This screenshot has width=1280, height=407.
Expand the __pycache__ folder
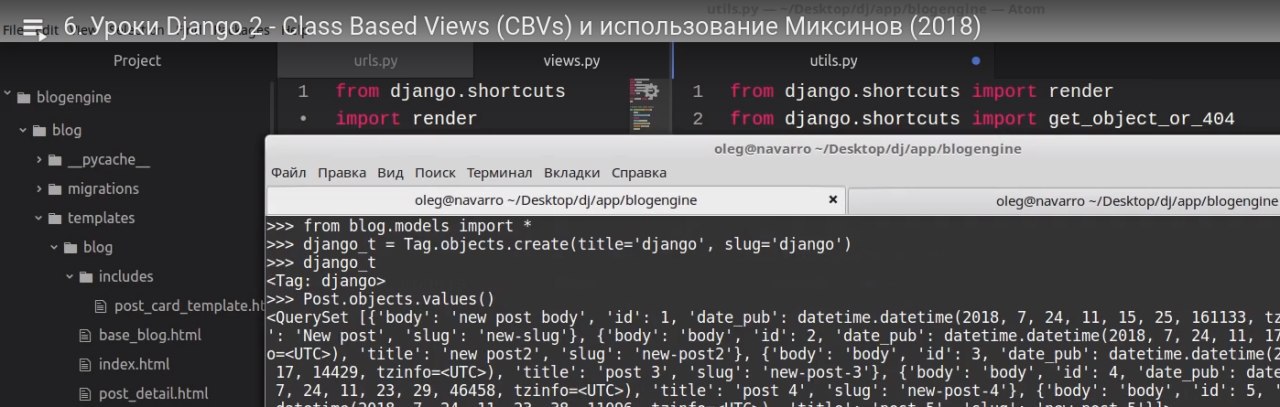pyautogui.click(x=40, y=160)
